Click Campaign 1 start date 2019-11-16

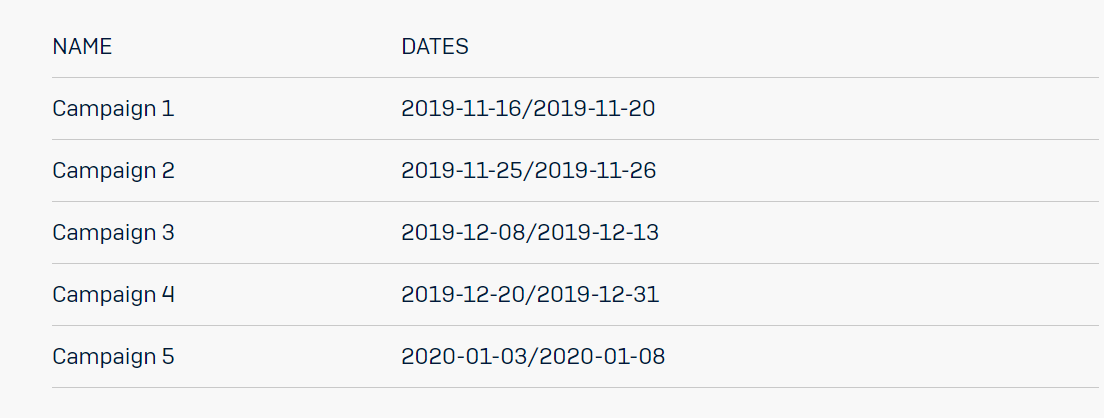click(463, 109)
